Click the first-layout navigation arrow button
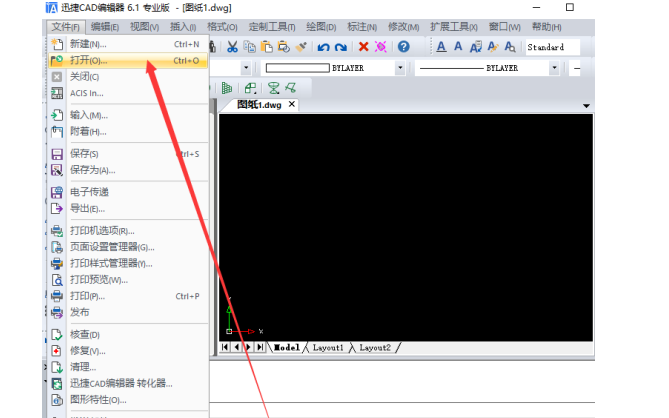Screen dimensions: 669x418 pos(225,347)
